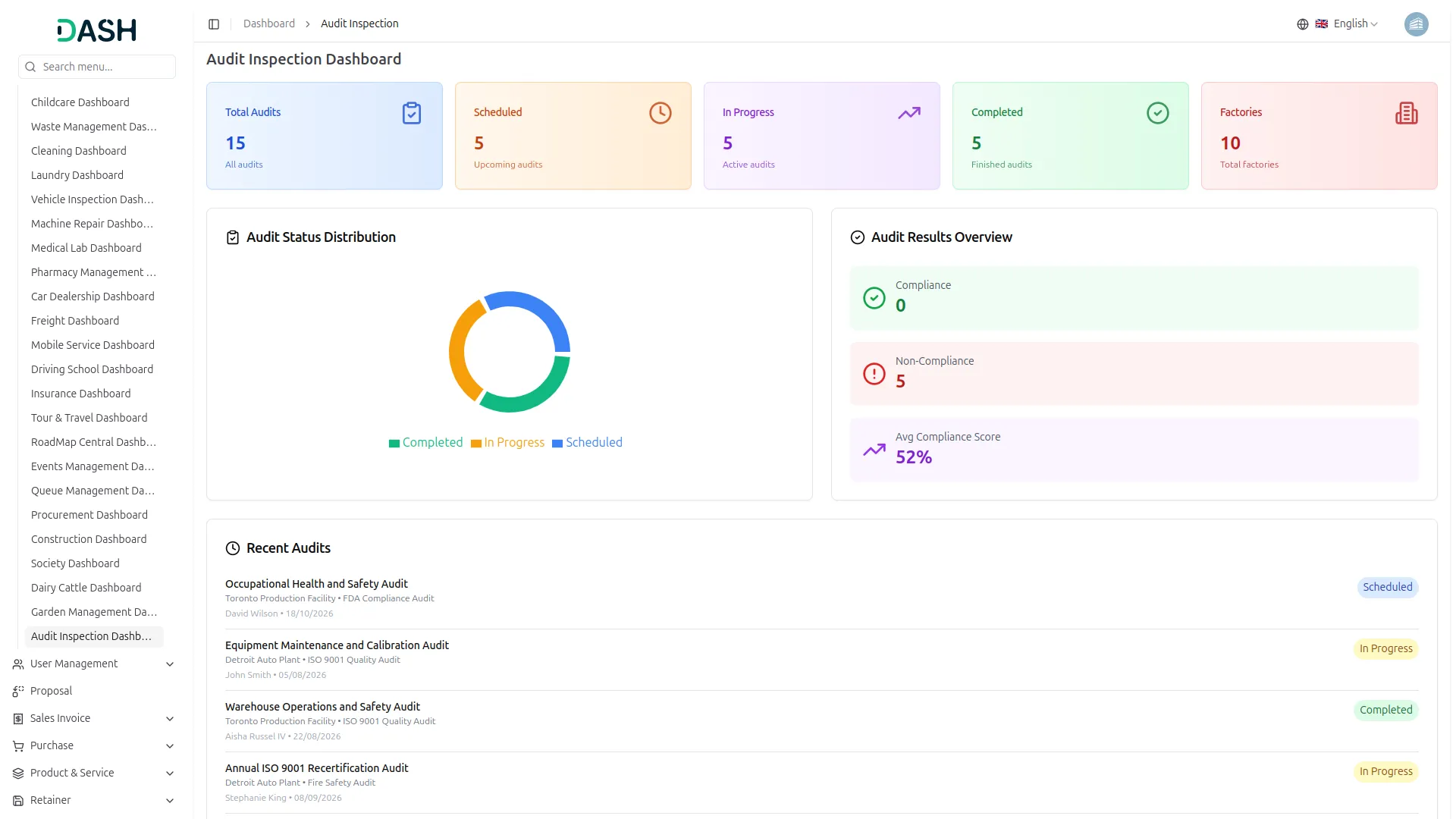Open the user avatar at top right
The height and width of the screenshot is (819, 1456).
coord(1416,24)
